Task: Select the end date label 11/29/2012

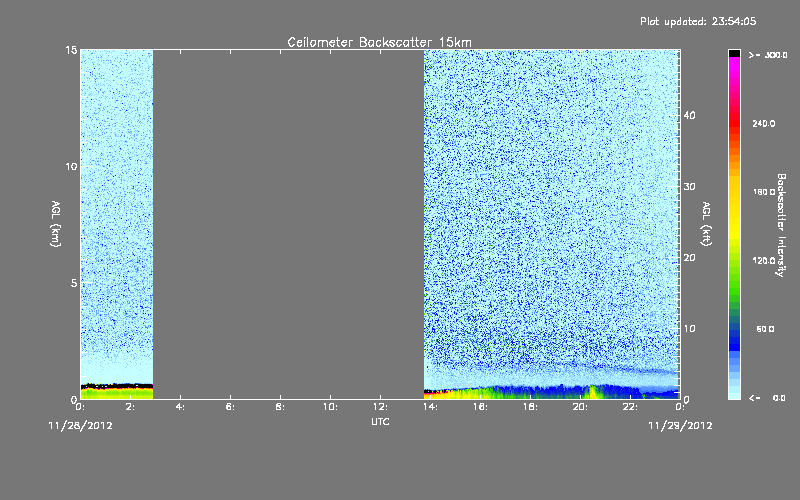Action: coord(680,426)
